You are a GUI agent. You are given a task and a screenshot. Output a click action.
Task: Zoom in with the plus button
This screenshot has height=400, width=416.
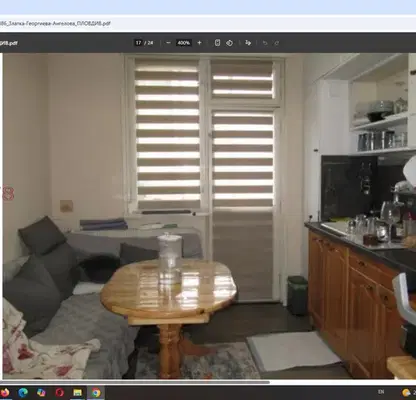[x=199, y=43]
